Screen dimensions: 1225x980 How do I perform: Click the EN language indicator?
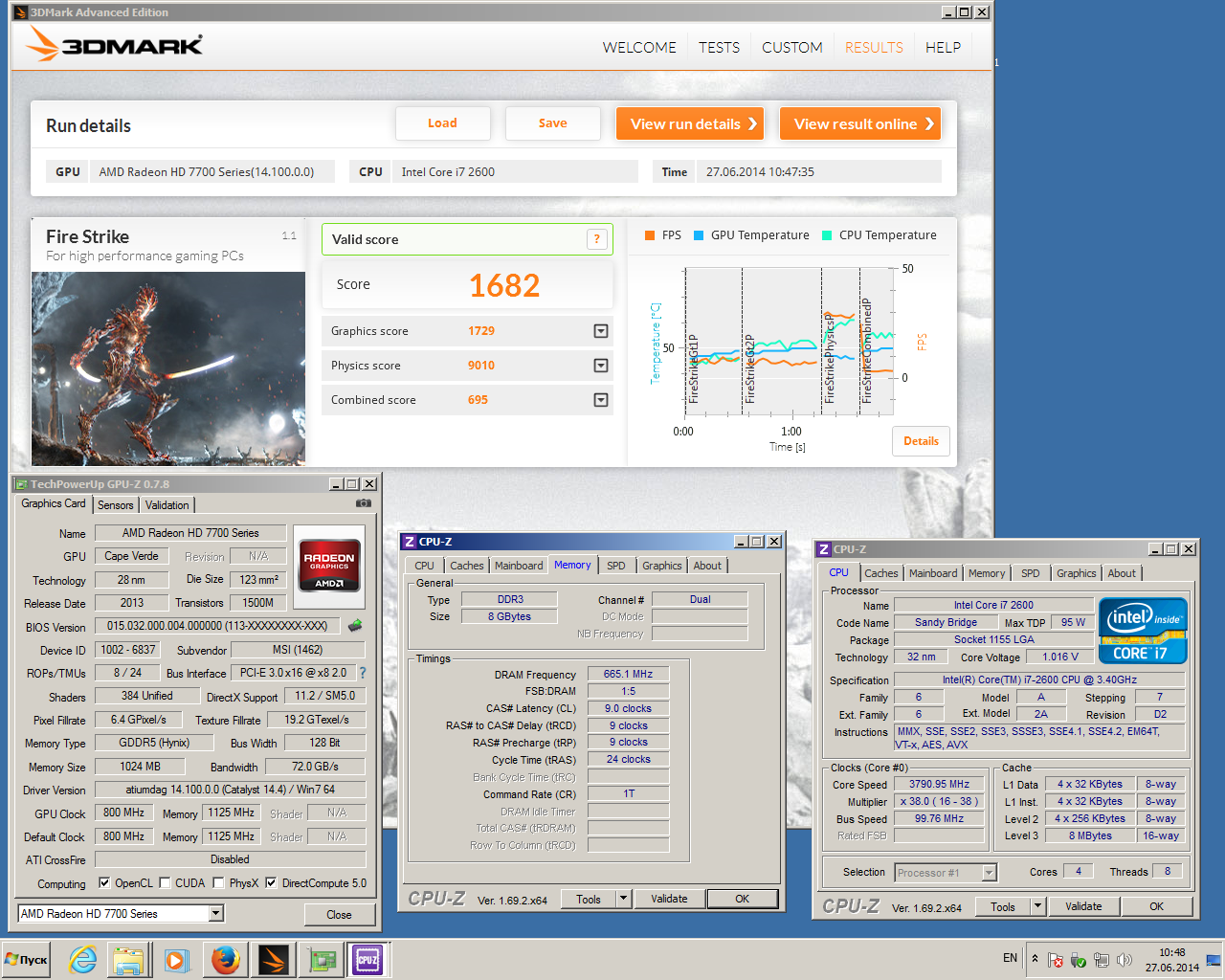1011,958
